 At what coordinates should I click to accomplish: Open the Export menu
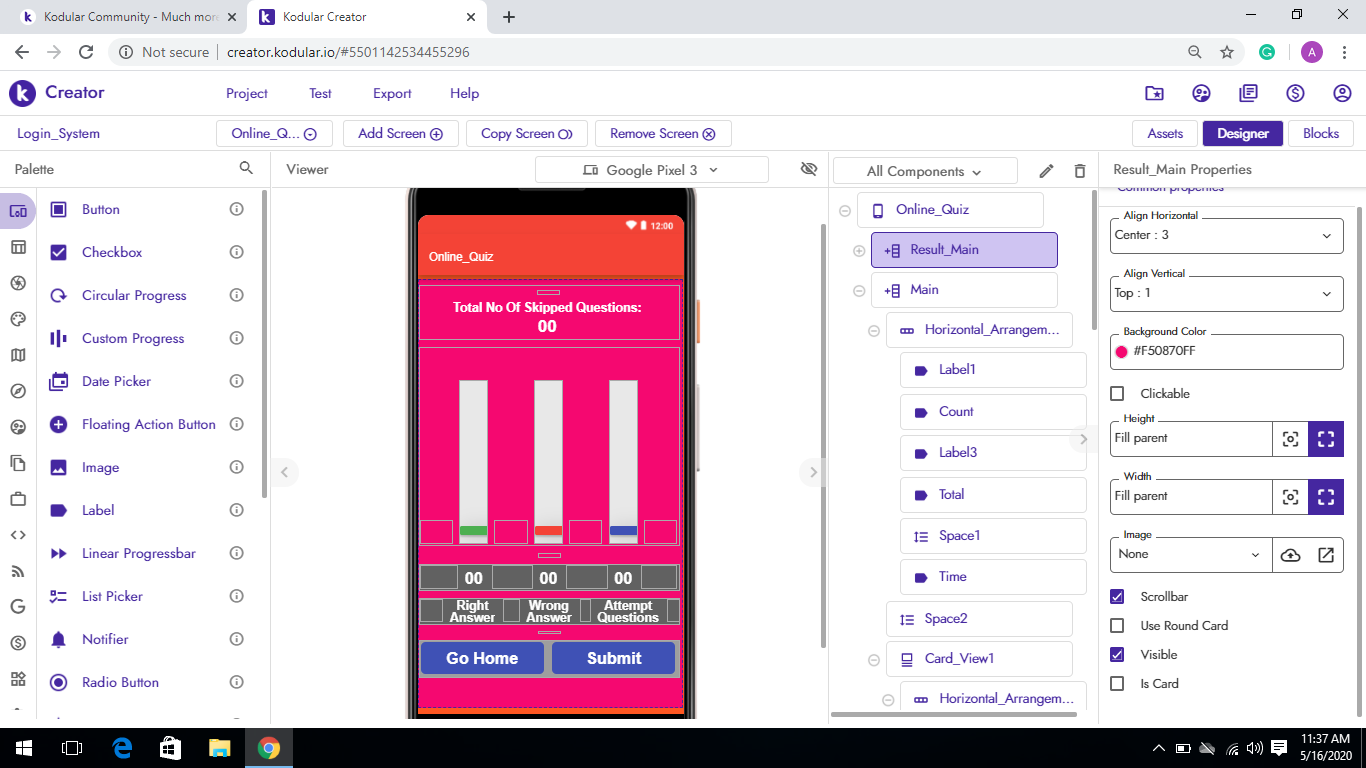pyautogui.click(x=392, y=93)
